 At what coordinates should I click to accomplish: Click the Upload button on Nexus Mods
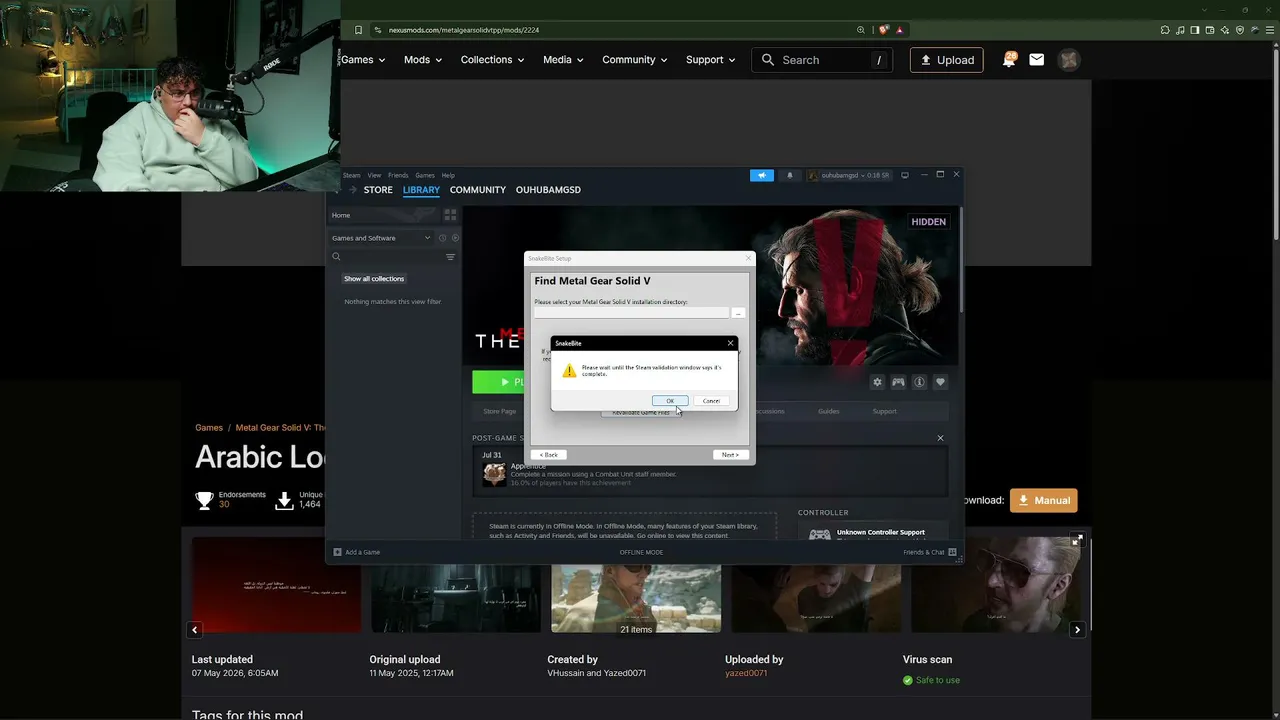[x=947, y=60]
